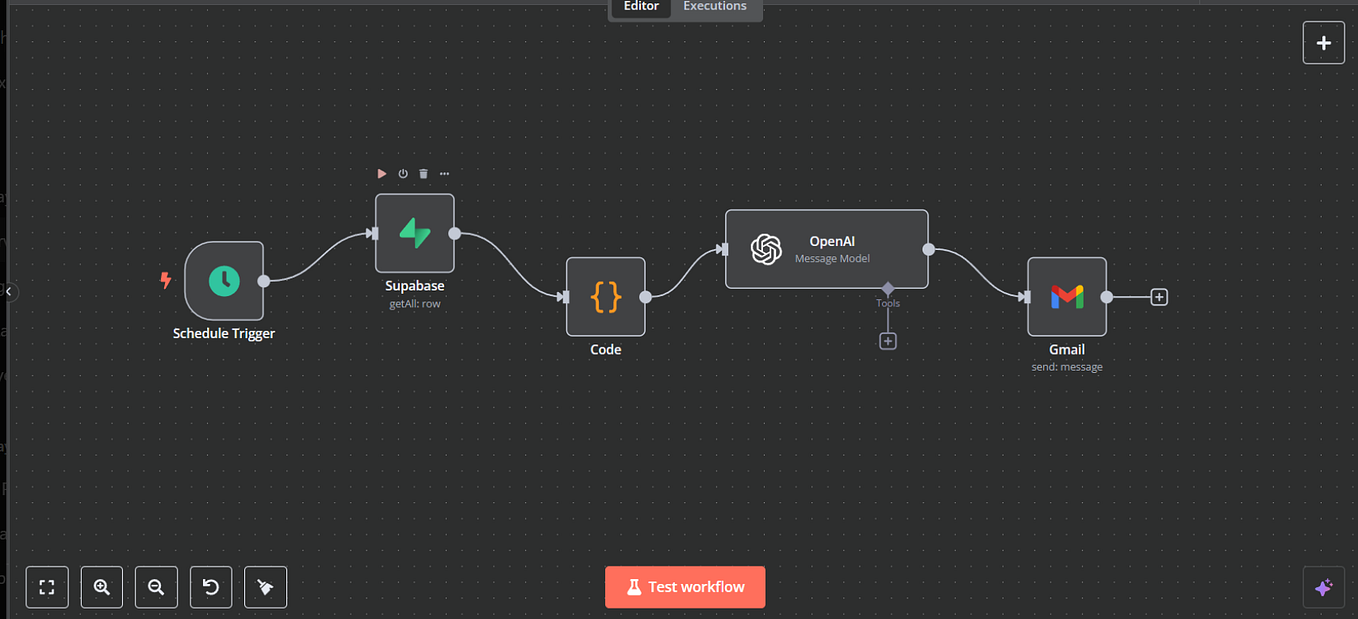Viewport: 1358px width, 619px height.
Task: Add a Tool to the OpenAI node
Action: pos(887,341)
